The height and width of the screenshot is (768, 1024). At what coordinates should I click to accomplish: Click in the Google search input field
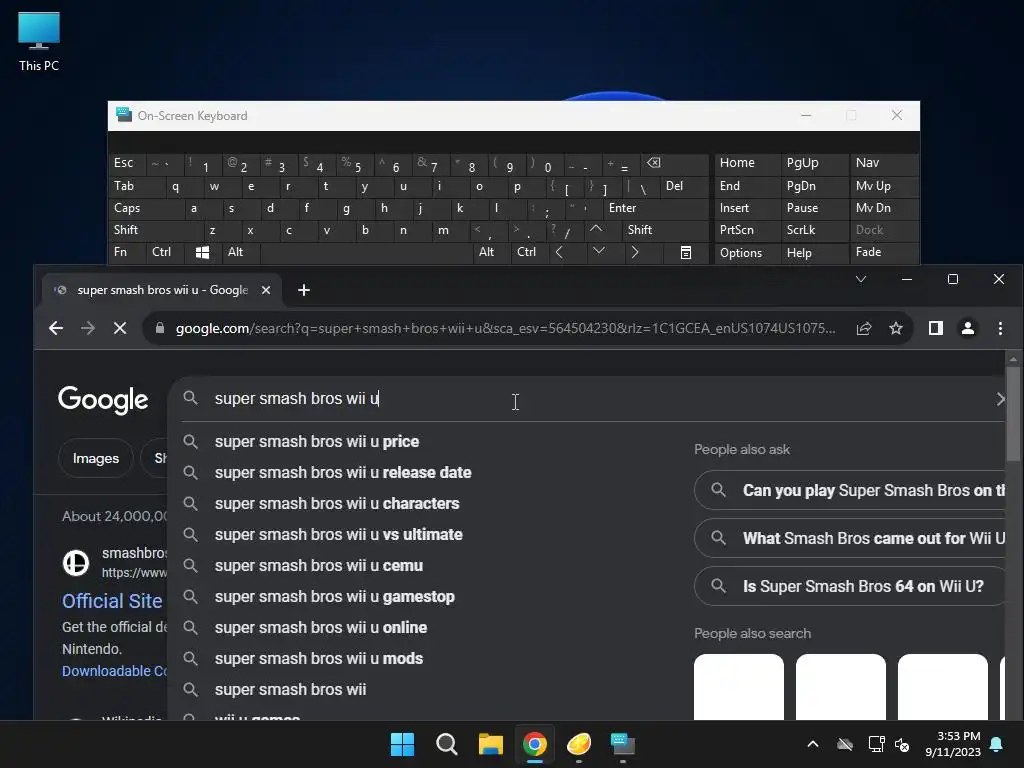(588, 398)
